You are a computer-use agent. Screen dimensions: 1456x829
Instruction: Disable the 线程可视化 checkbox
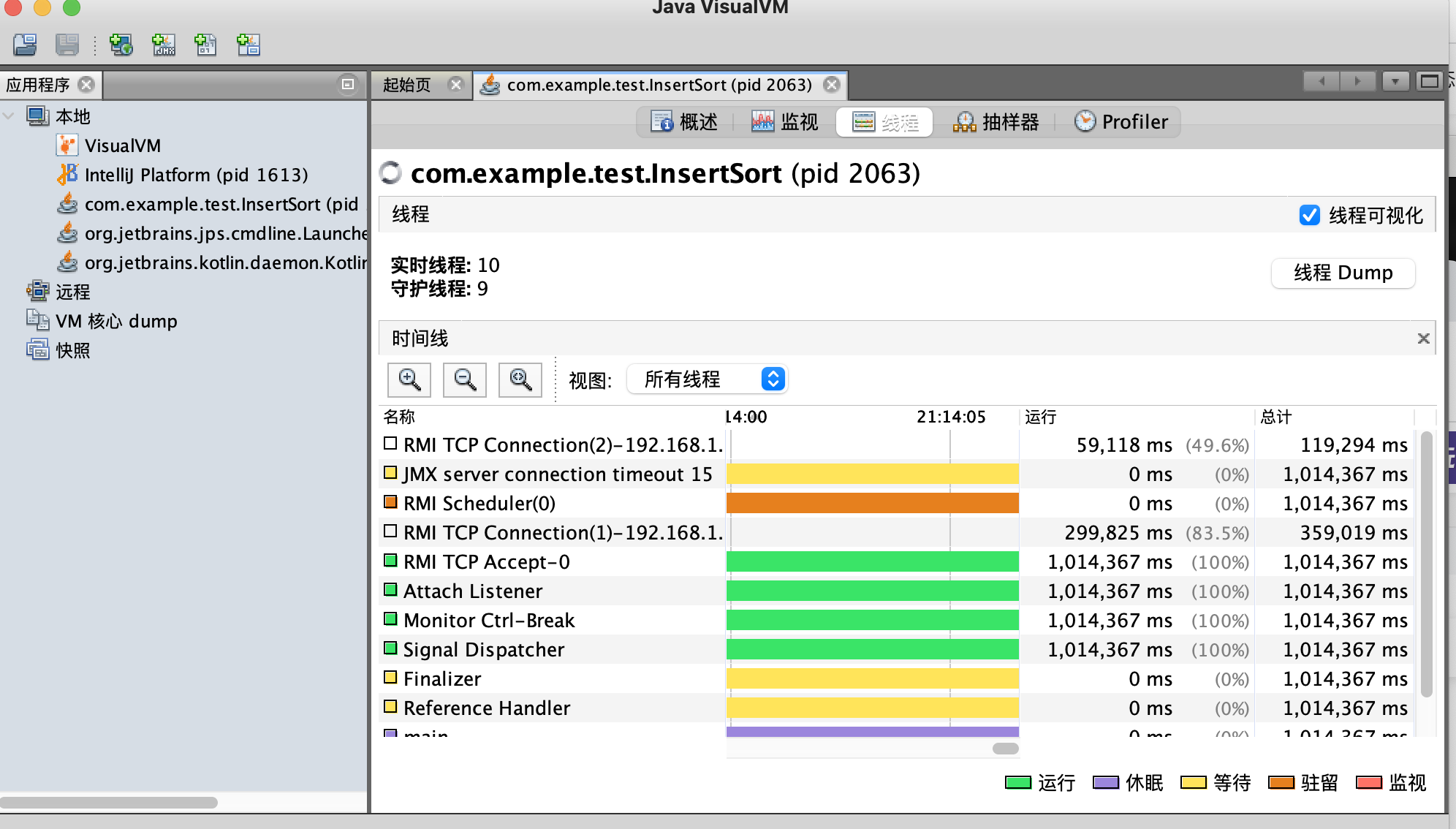pyautogui.click(x=1309, y=215)
